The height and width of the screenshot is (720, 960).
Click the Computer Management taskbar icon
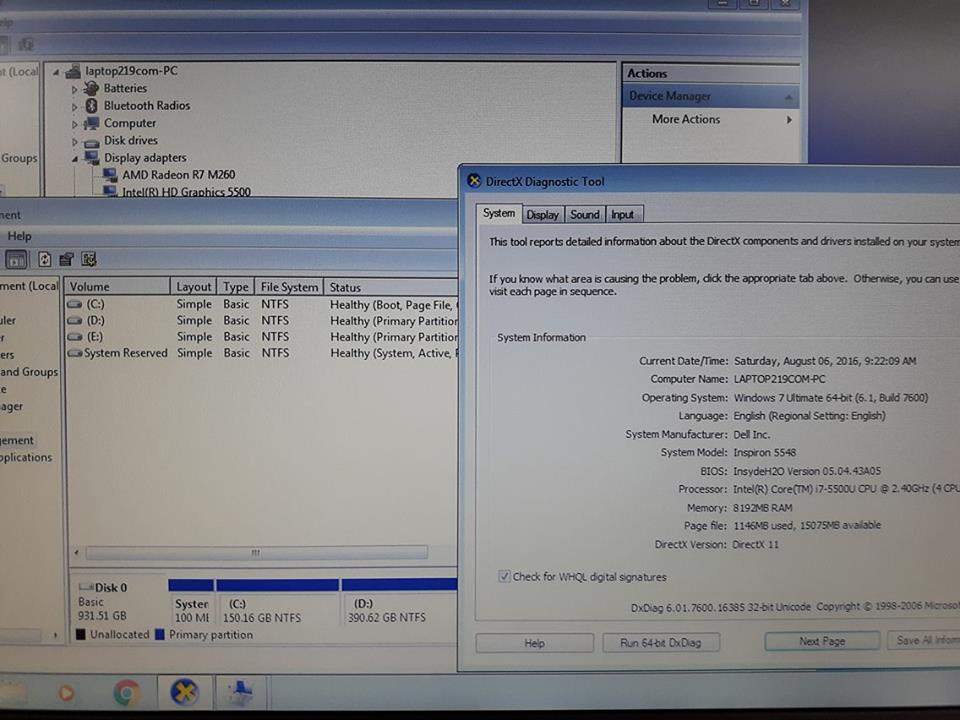[x=241, y=692]
